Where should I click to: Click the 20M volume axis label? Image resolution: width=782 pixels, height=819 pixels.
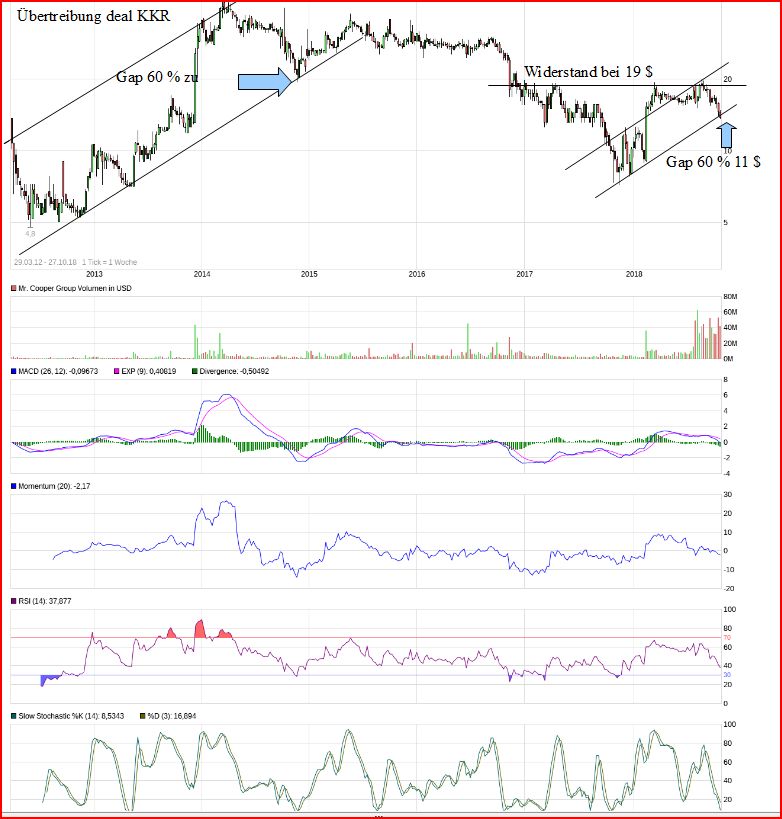[x=730, y=344]
